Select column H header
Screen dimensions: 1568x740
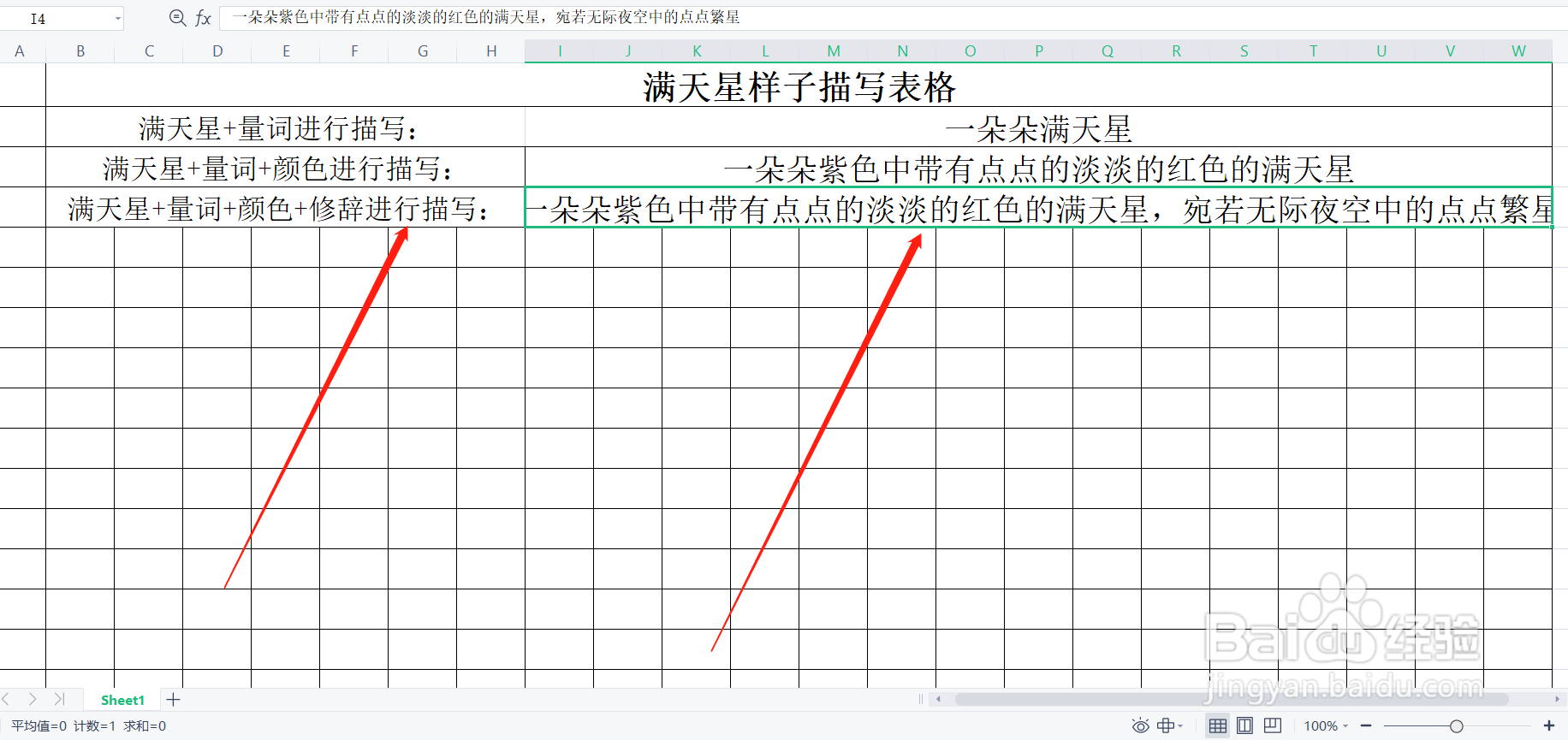491,51
